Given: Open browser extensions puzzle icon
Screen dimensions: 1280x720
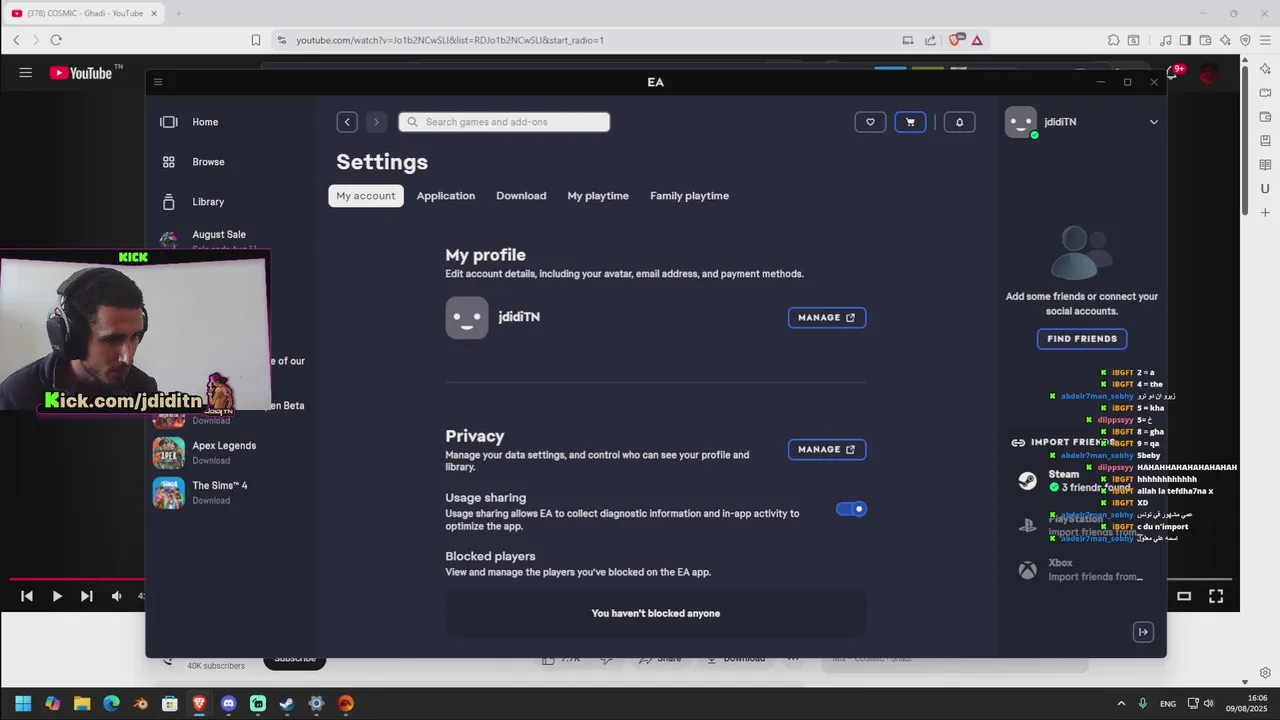Looking at the screenshot, I should pos(1113,40).
